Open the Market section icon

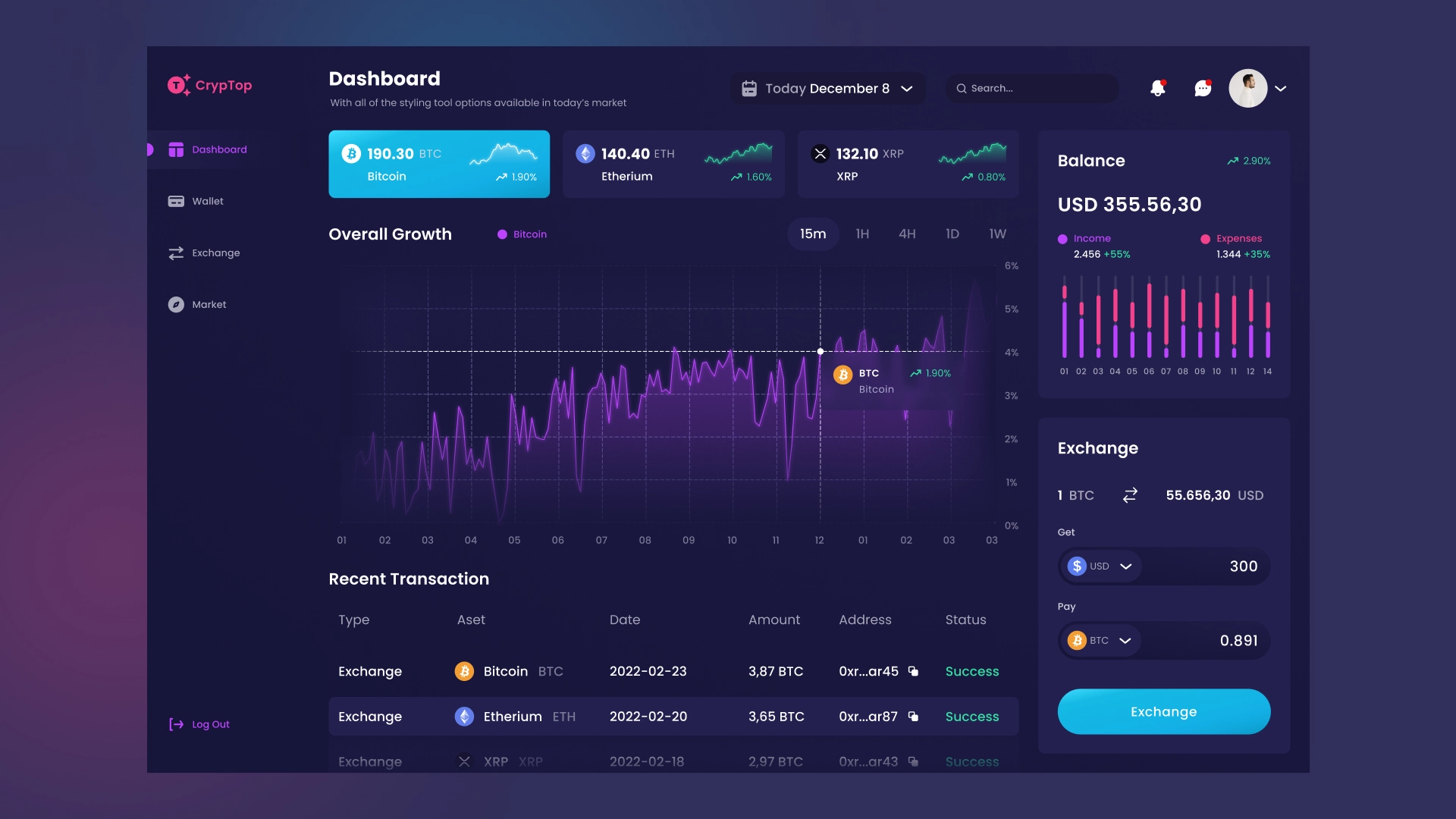click(177, 304)
